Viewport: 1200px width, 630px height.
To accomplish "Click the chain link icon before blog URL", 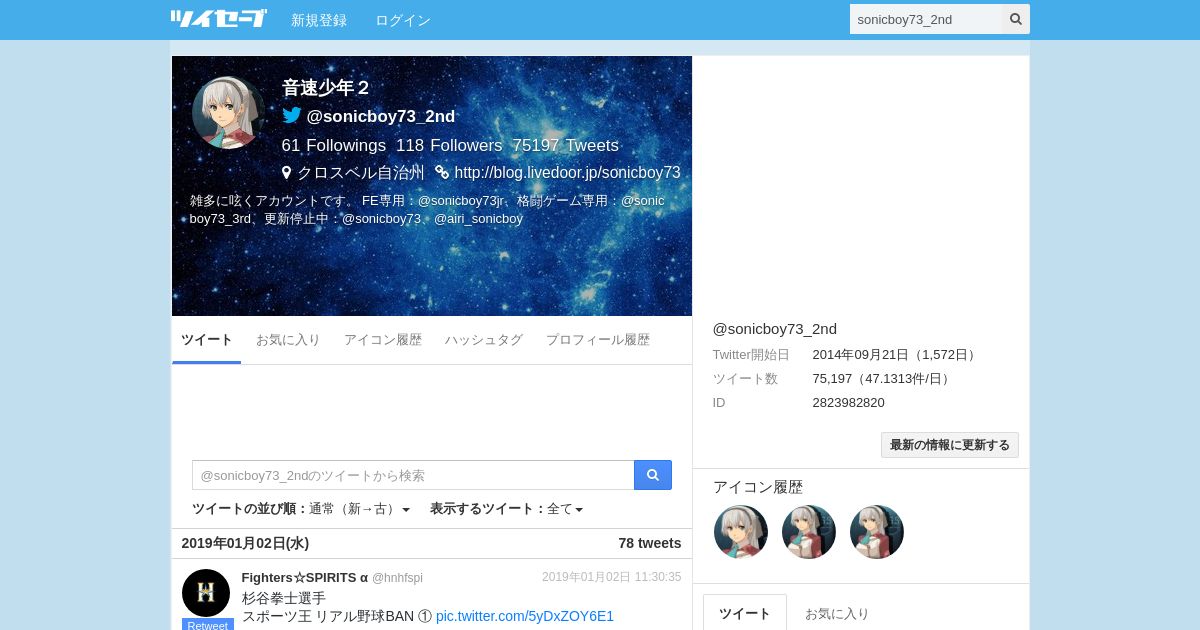I will (x=442, y=172).
